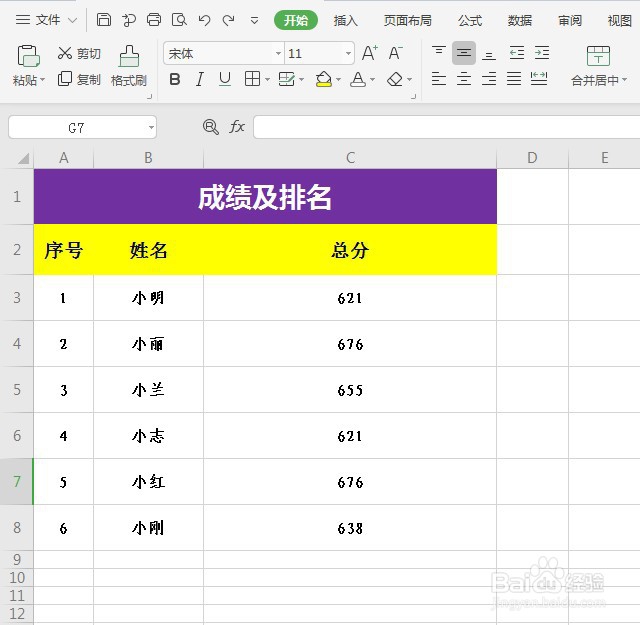This screenshot has width=640, height=625.
Task: Switch to the 页面布局 tab
Action: tap(407, 20)
